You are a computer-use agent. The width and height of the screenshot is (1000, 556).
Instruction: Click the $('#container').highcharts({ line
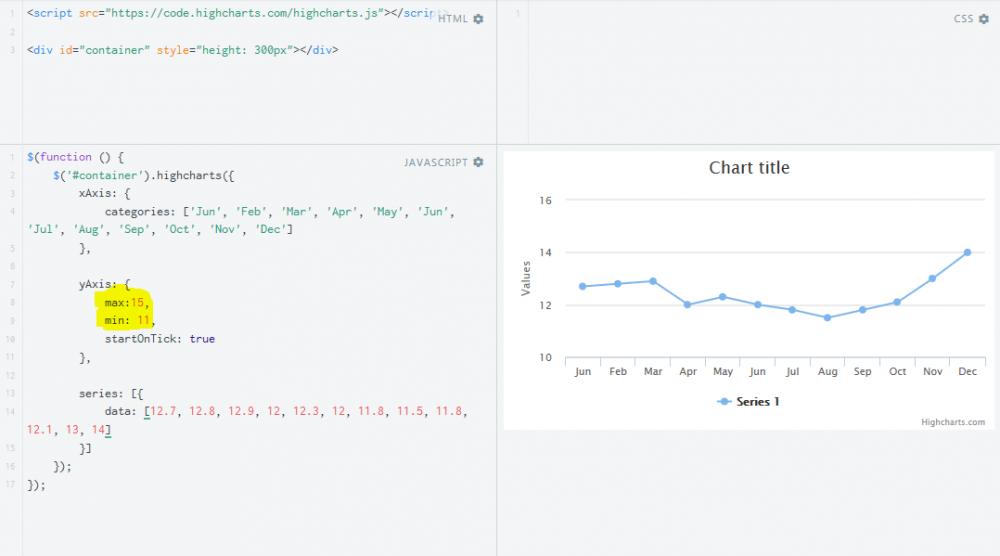tap(143, 175)
